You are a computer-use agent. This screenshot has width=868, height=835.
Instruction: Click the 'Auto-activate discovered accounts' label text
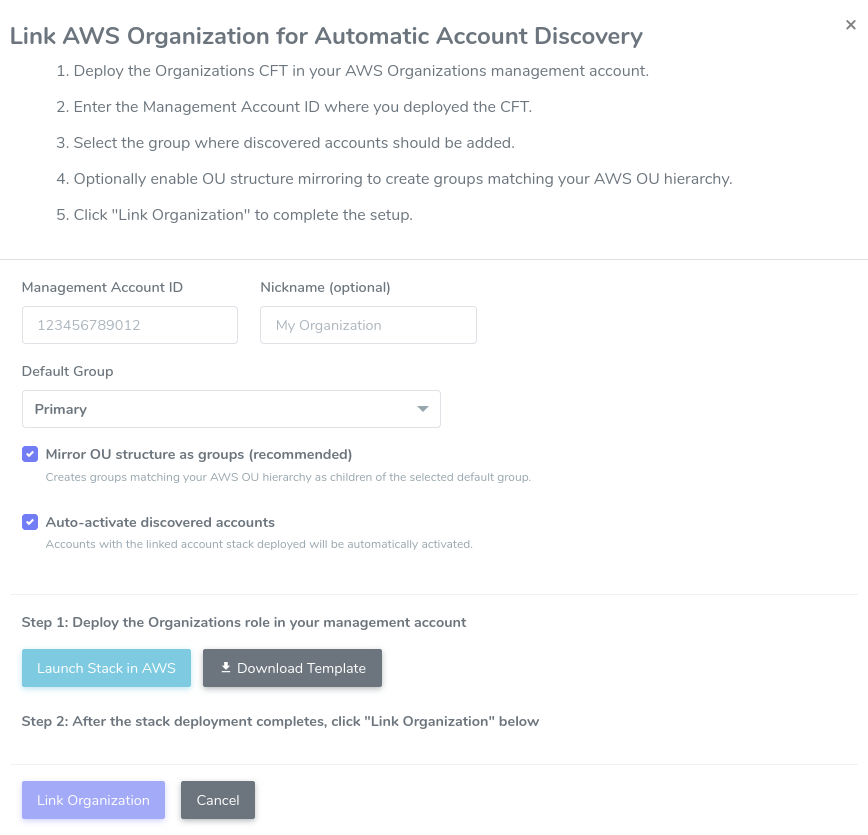160,522
